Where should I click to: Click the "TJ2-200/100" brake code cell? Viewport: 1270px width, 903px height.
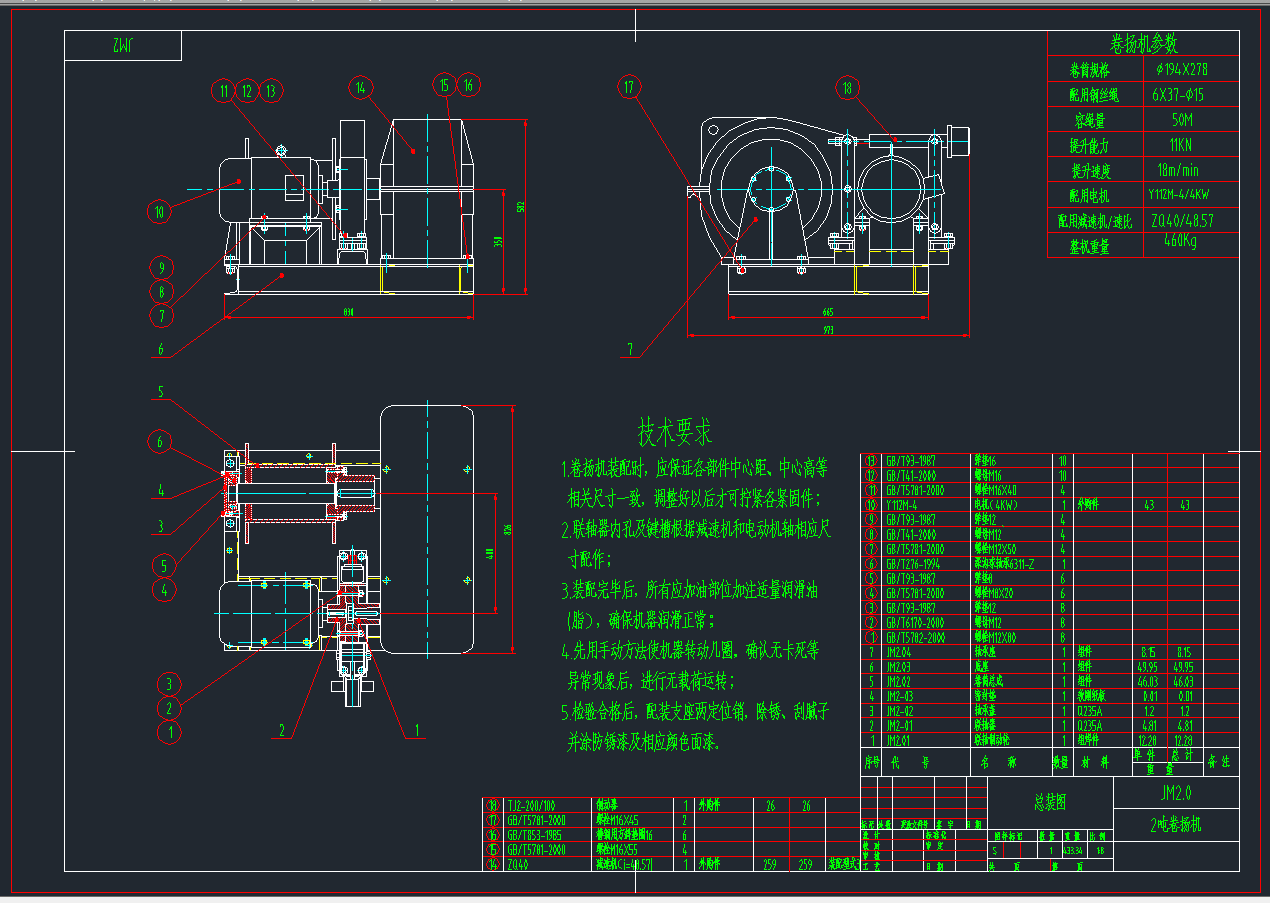pos(531,805)
